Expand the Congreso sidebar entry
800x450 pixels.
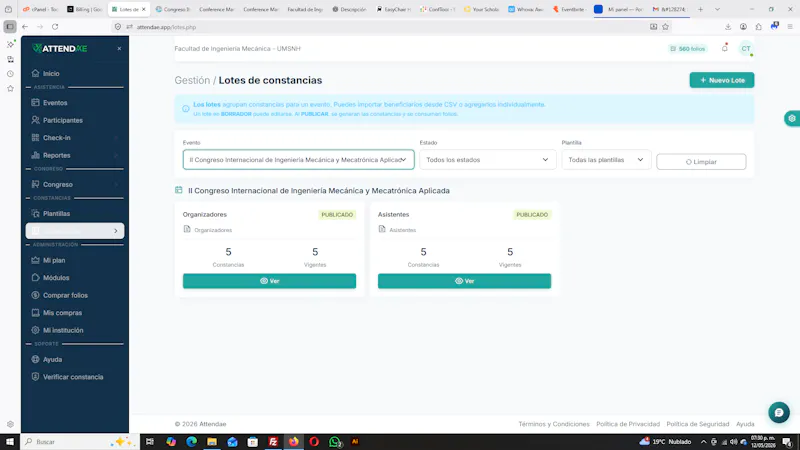(x=74, y=184)
